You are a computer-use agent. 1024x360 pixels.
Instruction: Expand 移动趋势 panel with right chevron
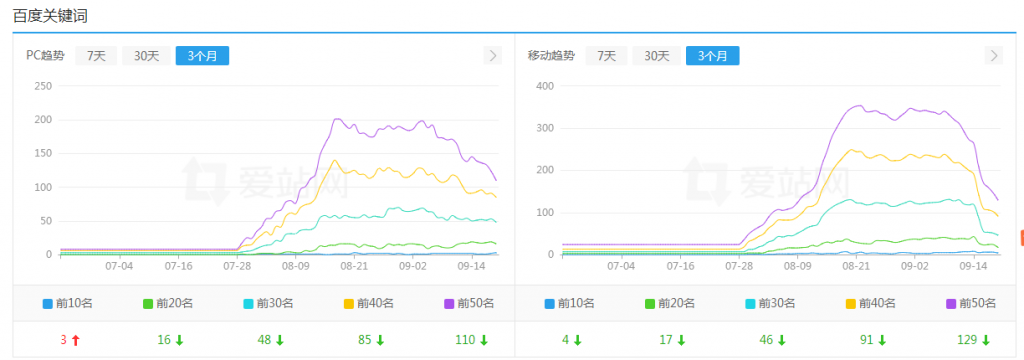tap(994, 56)
